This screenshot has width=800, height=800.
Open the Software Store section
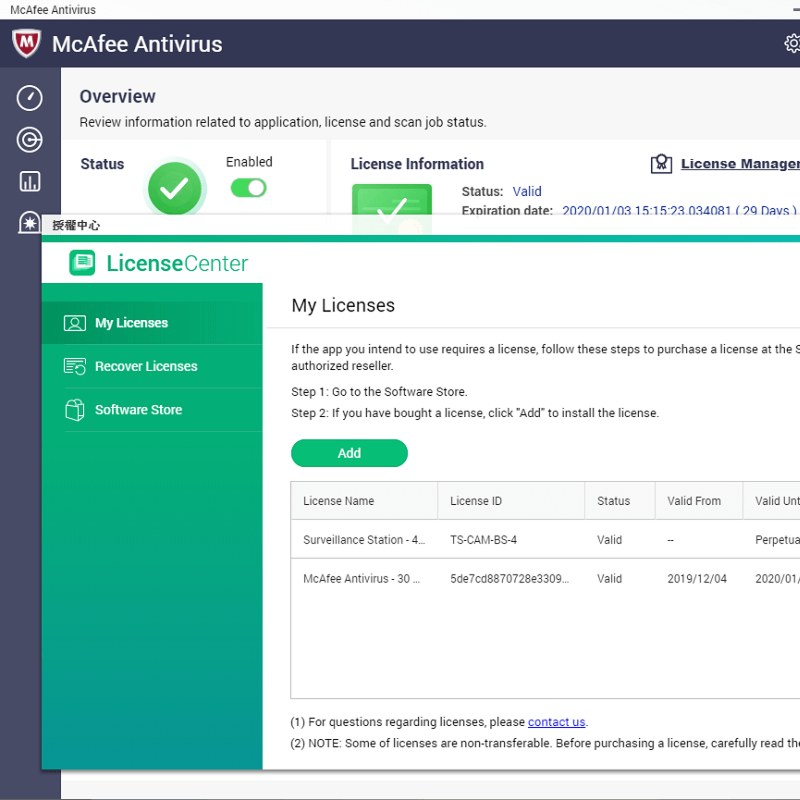point(138,410)
